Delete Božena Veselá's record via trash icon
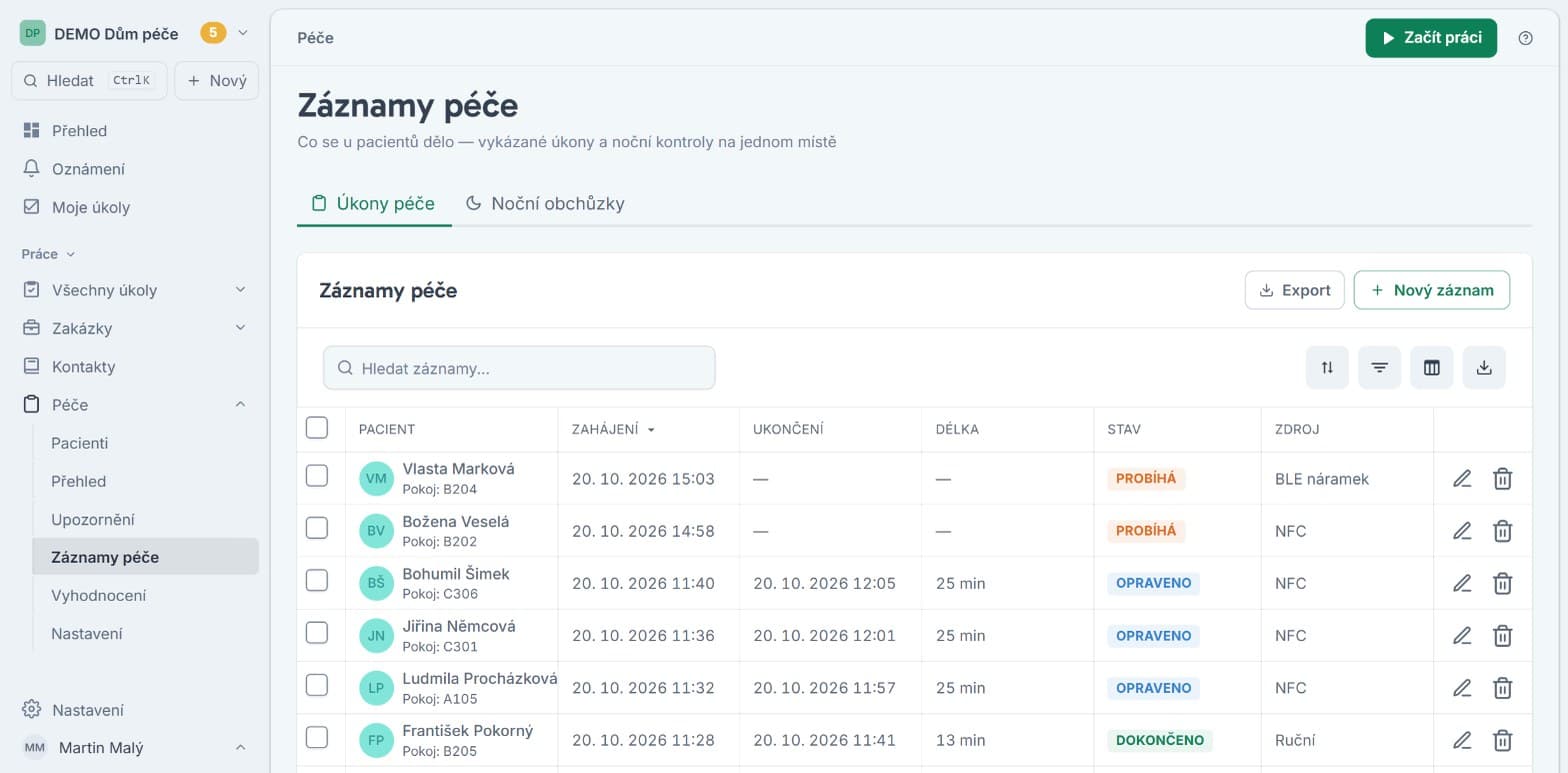 point(1502,531)
